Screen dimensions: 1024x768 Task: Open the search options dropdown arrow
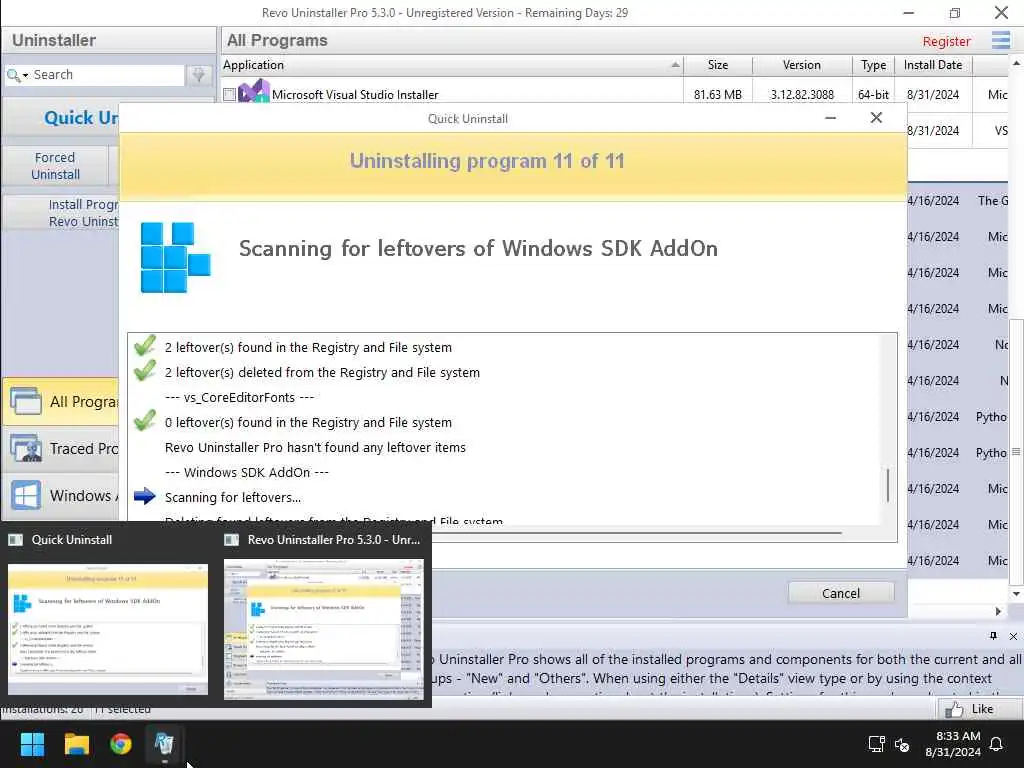pyautogui.click(x=25, y=76)
